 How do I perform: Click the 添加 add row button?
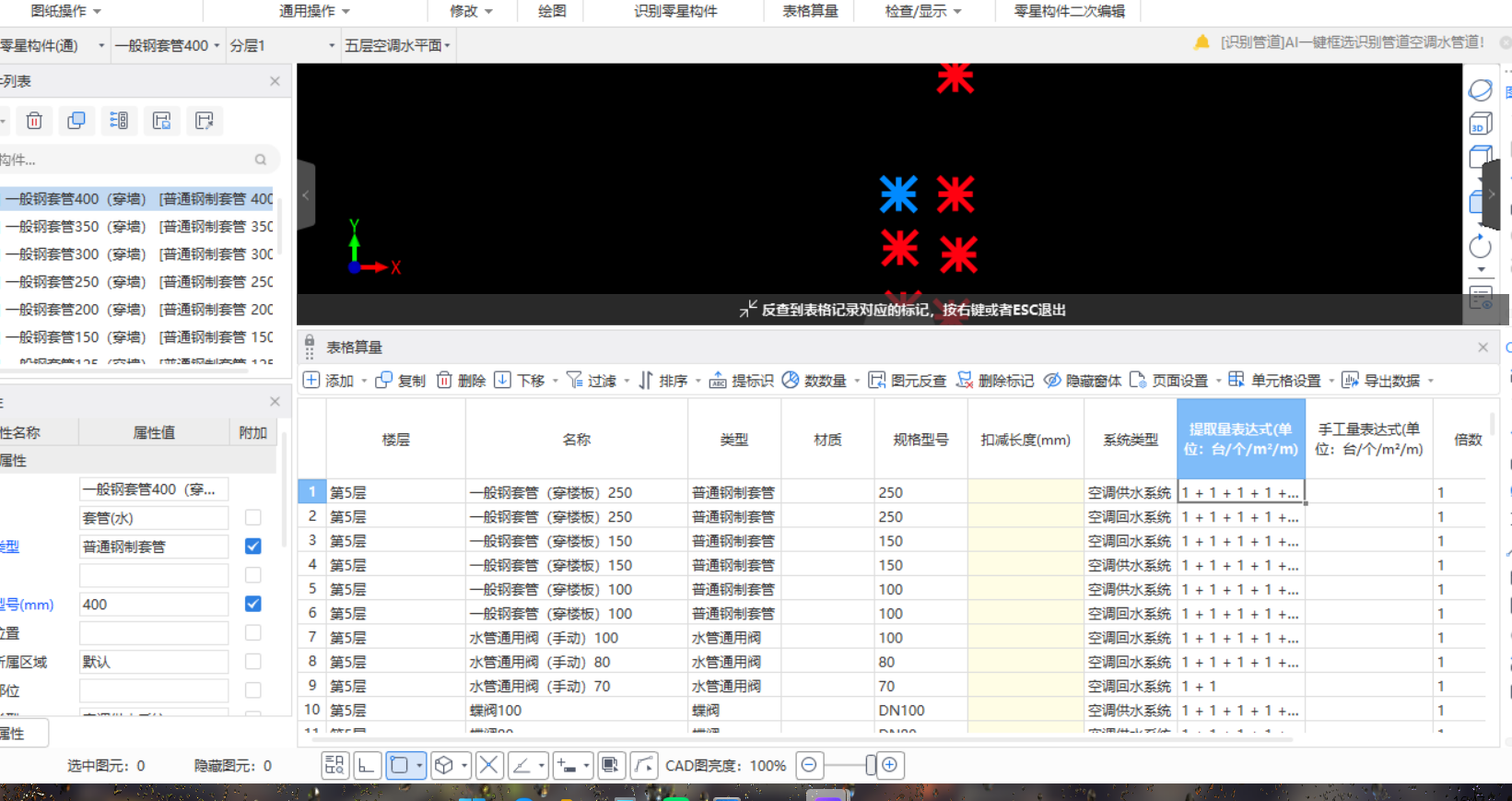click(329, 380)
